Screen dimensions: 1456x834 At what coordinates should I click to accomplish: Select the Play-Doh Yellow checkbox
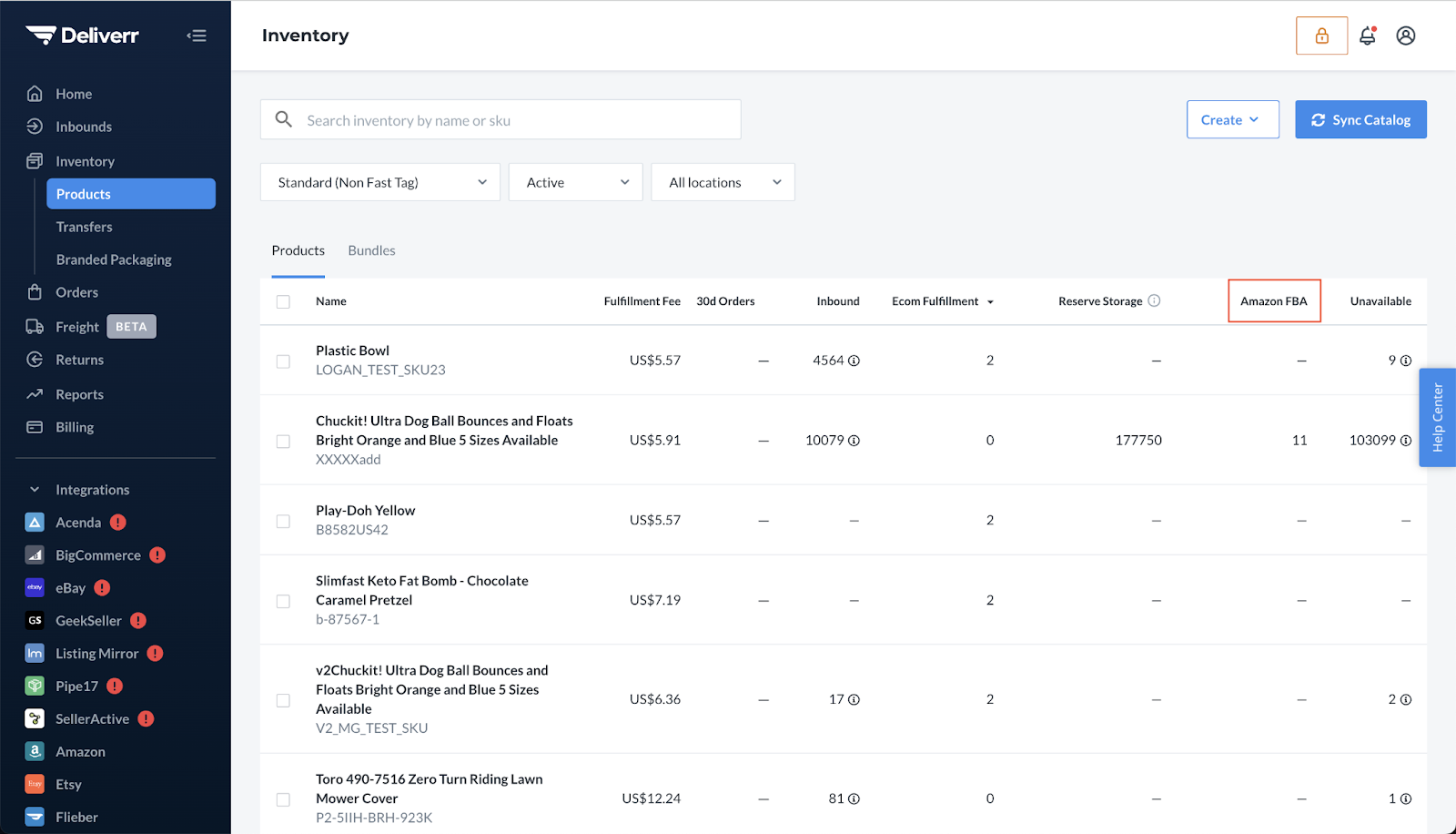tap(283, 521)
